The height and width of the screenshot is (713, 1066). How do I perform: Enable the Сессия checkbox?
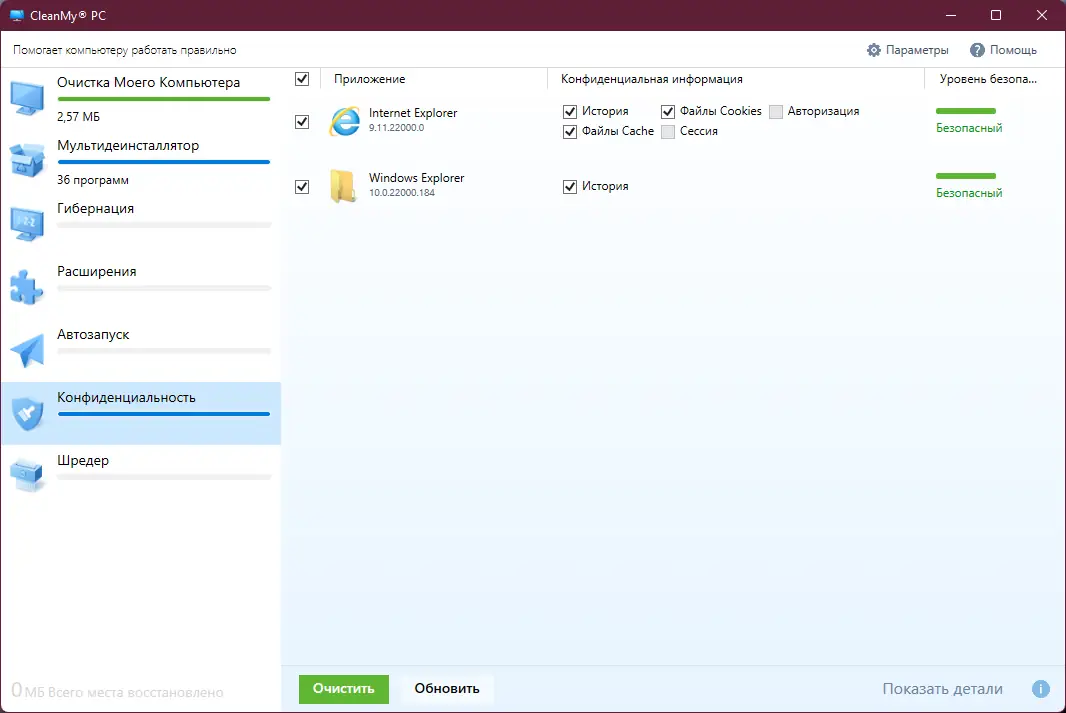coord(668,132)
